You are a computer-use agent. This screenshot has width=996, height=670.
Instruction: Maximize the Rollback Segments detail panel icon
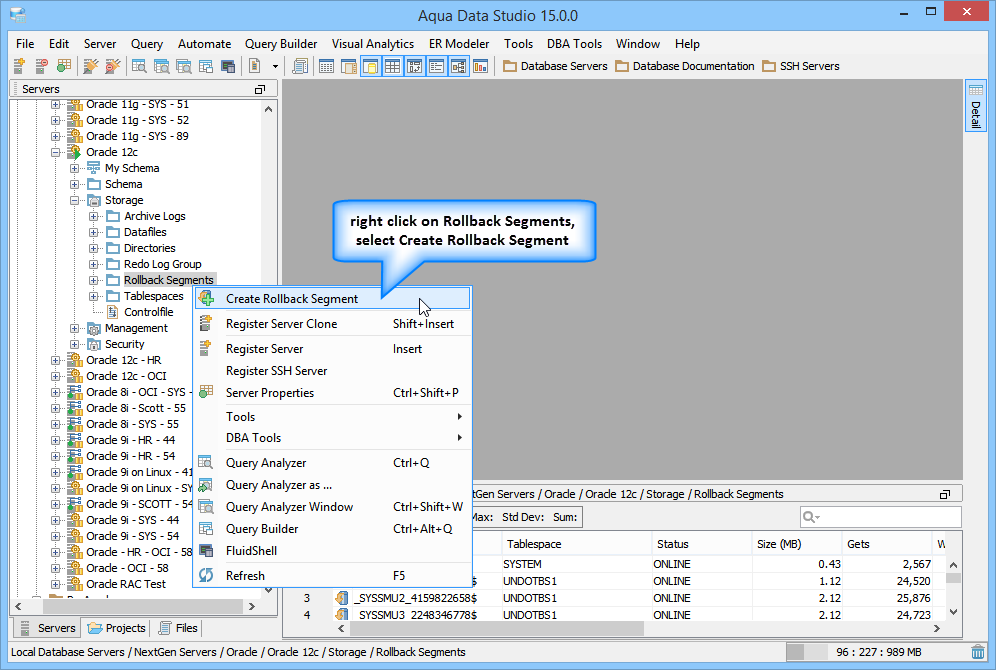pos(945,494)
